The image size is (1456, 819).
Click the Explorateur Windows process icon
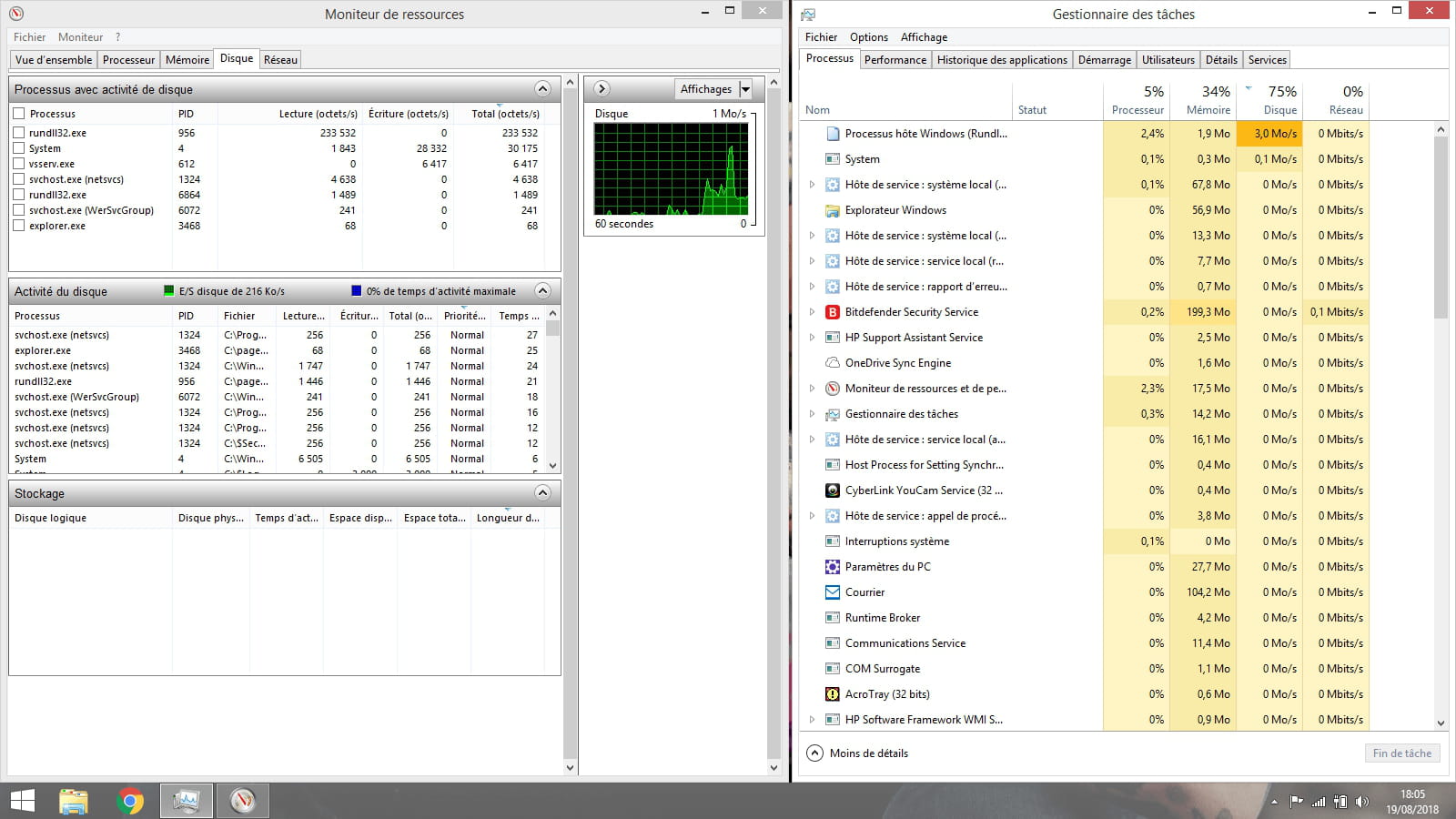(832, 210)
